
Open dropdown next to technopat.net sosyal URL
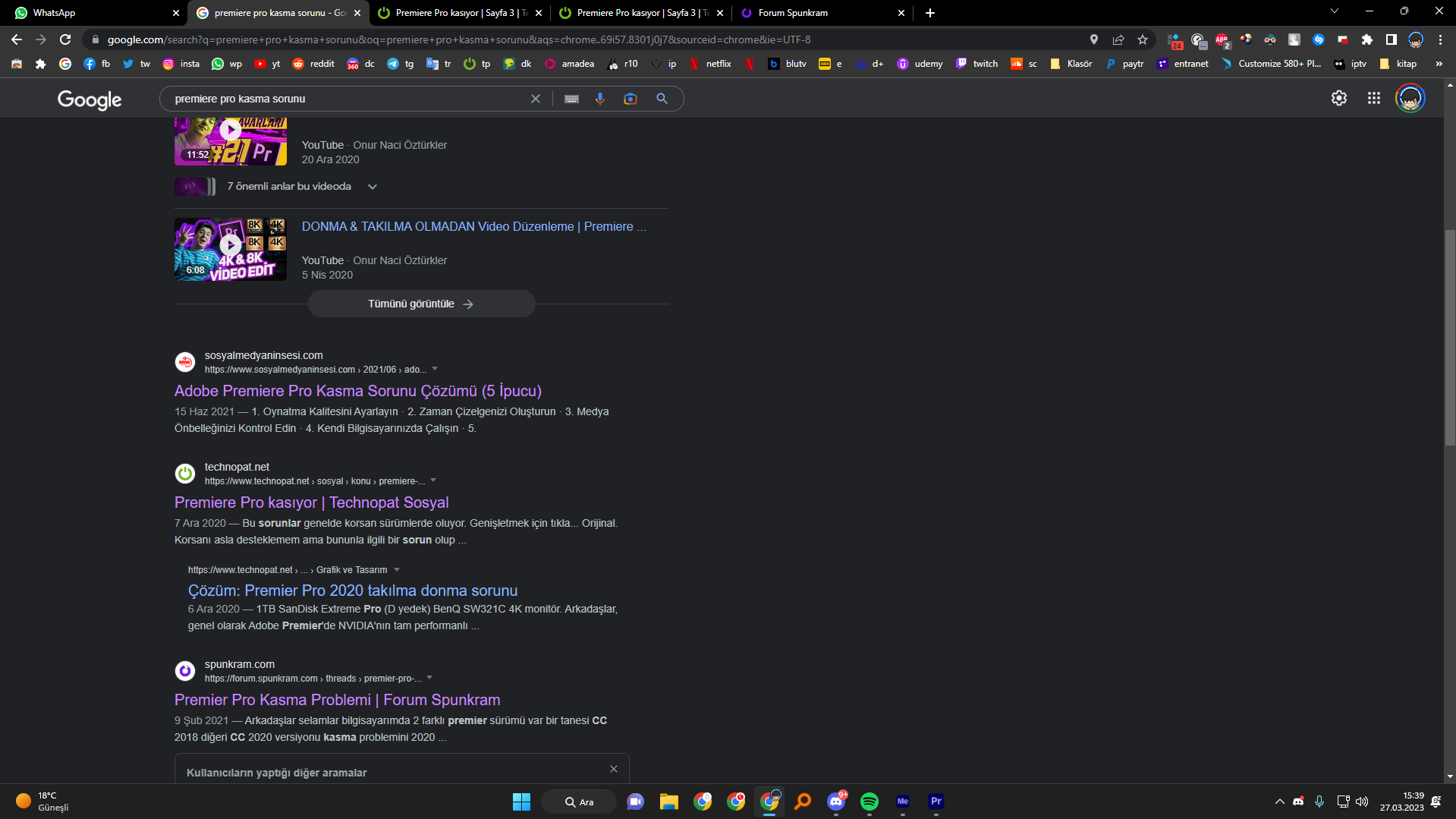click(x=433, y=480)
